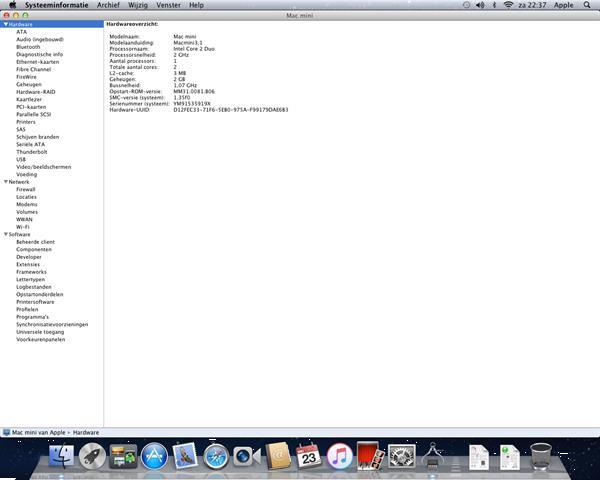
Task: Open the Wijzig menu
Action: [138, 5]
